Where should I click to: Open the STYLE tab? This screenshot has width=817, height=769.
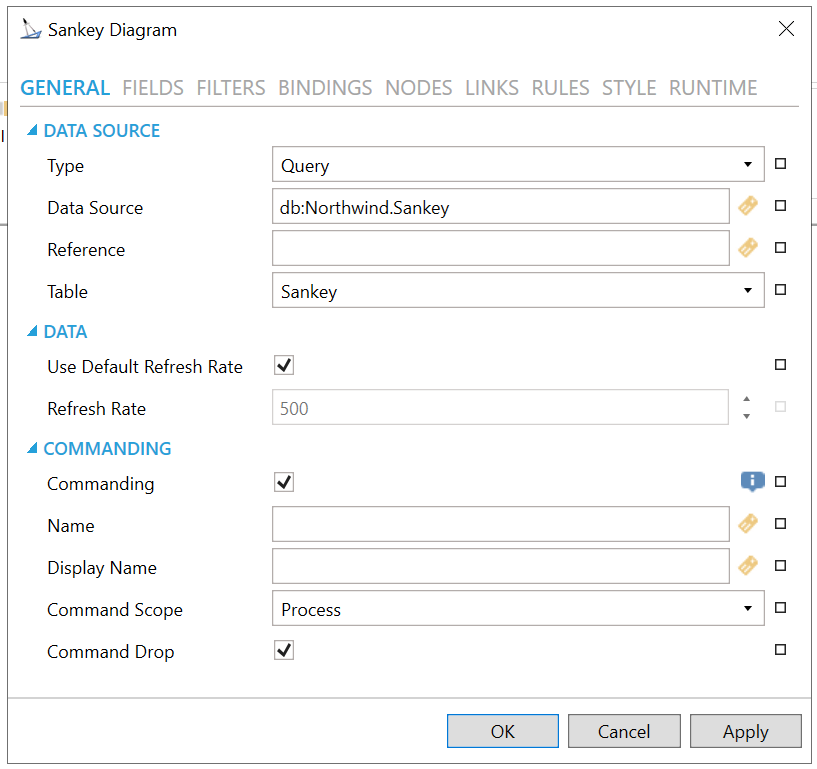629,88
